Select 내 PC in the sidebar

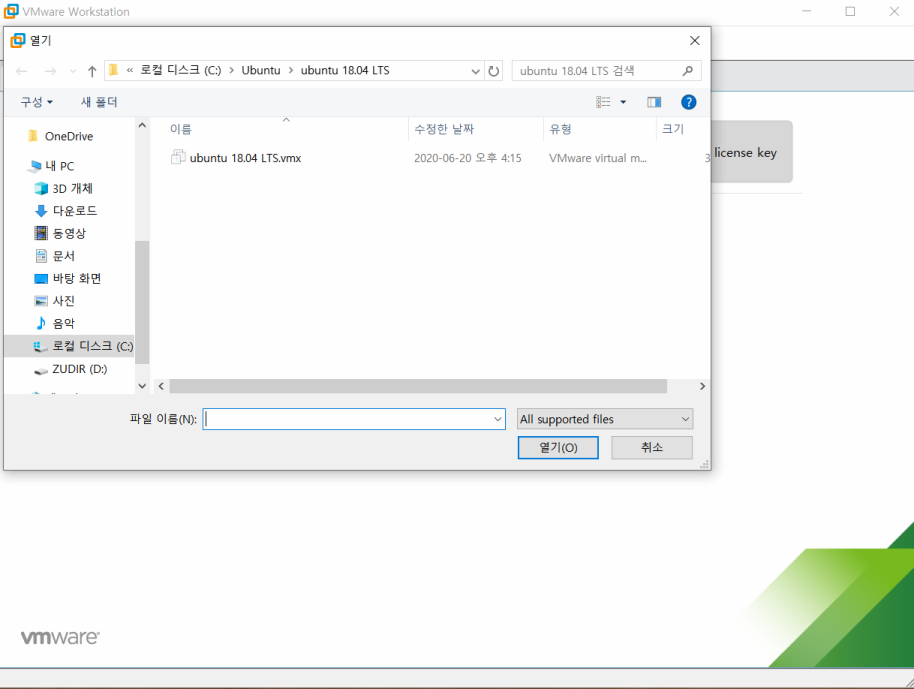[59, 166]
